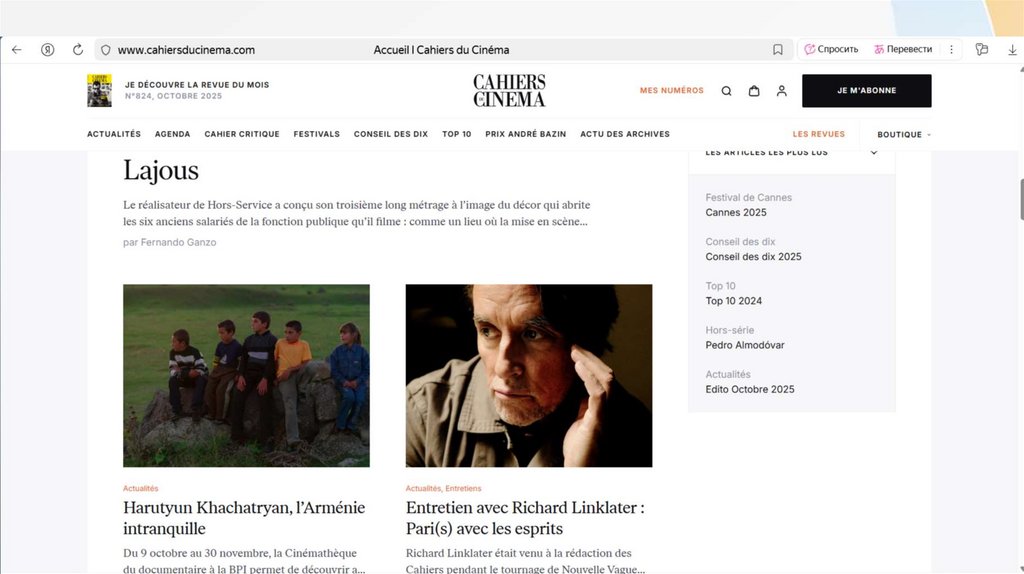Open the Lajous article headline
1024x574 pixels.
click(x=161, y=170)
